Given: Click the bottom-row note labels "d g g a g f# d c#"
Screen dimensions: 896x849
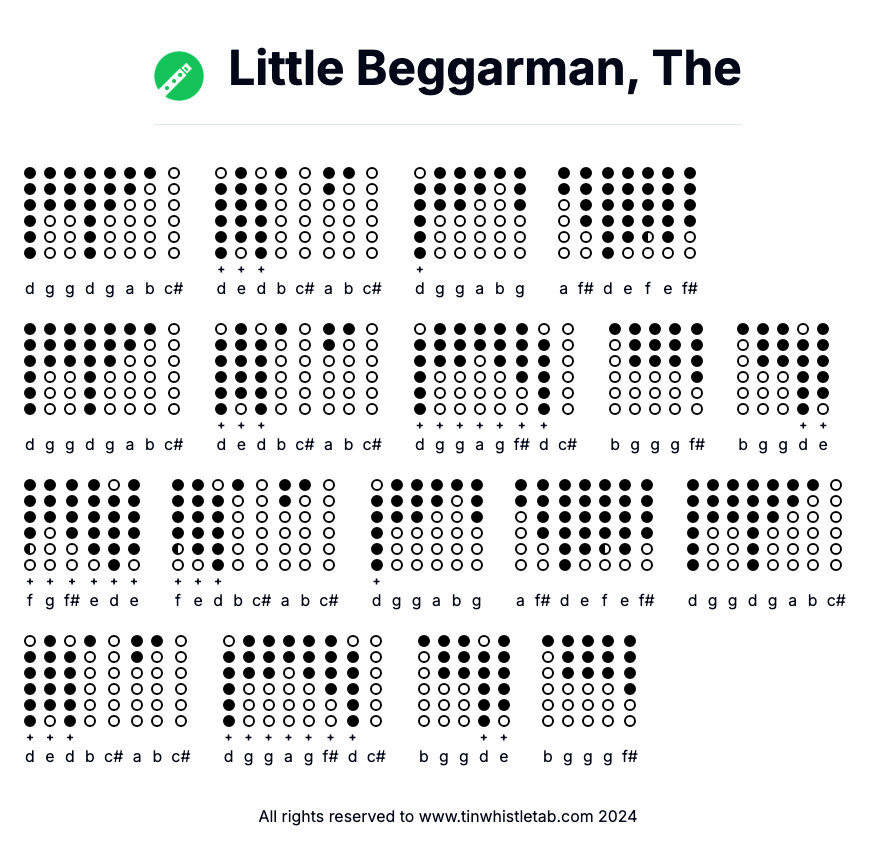Looking at the screenshot, I should 302,757.
